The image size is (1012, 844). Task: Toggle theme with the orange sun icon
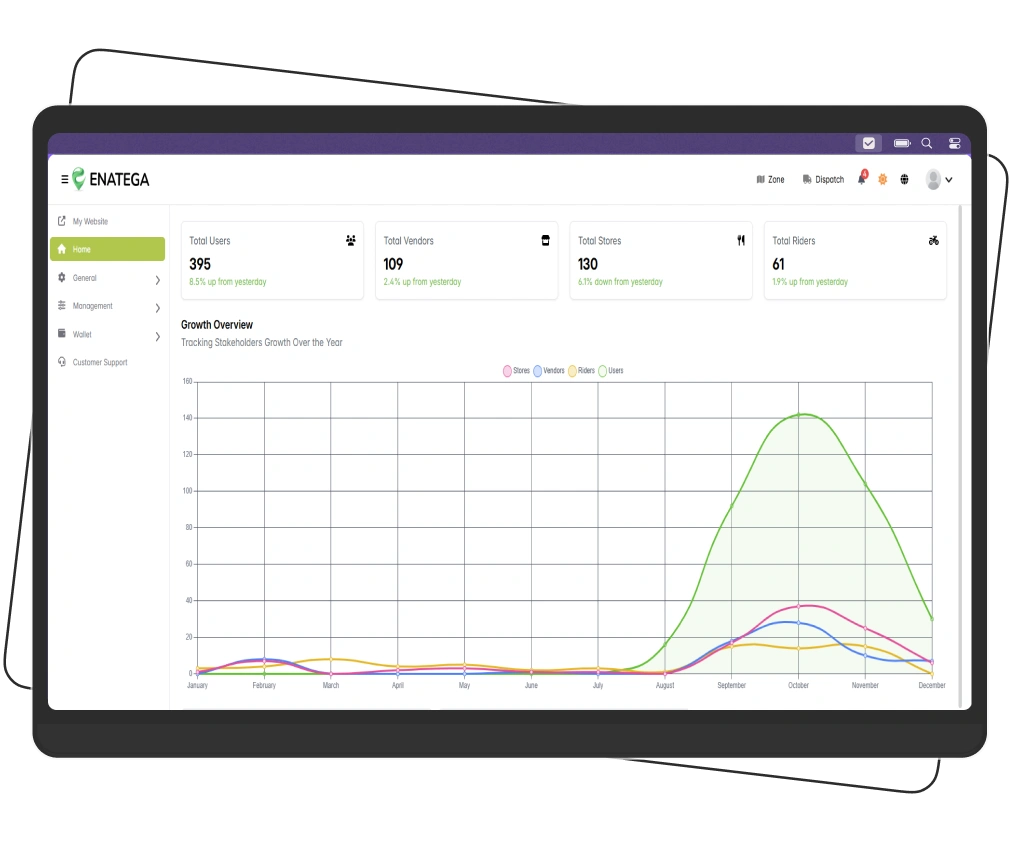tap(882, 179)
